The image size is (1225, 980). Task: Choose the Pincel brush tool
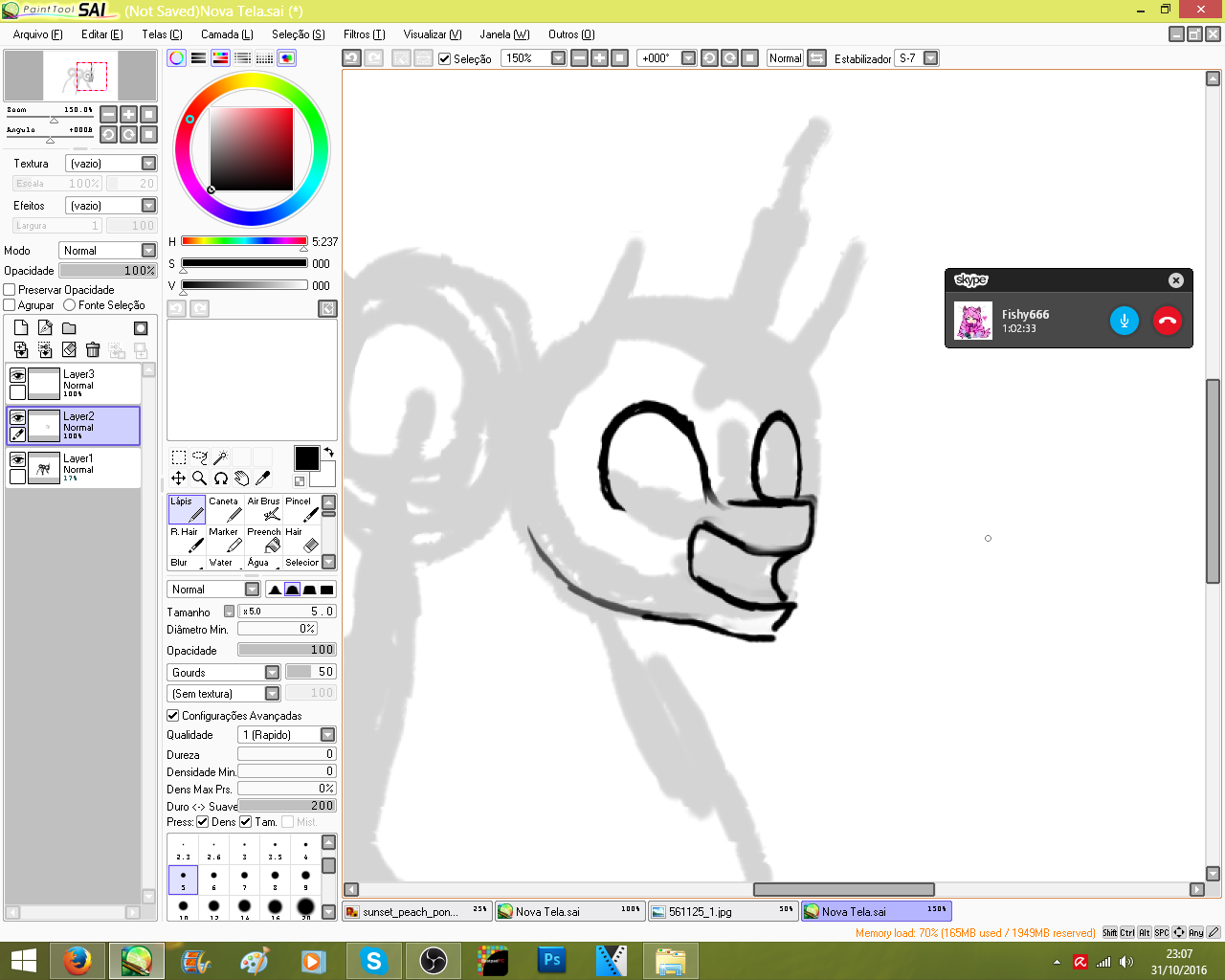click(x=301, y=509)
